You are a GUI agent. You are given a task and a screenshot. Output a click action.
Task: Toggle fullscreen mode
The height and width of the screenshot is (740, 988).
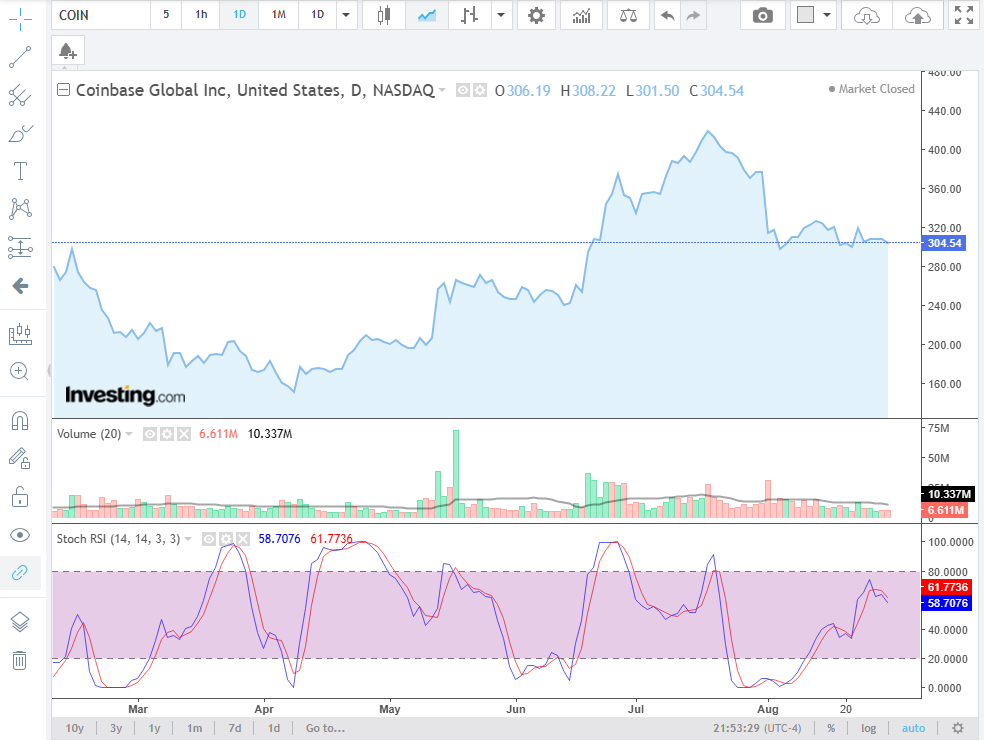pyautogui.click(x=964, y=15)
